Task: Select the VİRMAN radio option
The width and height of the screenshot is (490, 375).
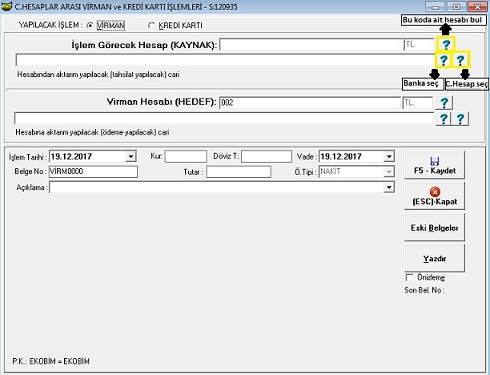Action: pos(90,25)
